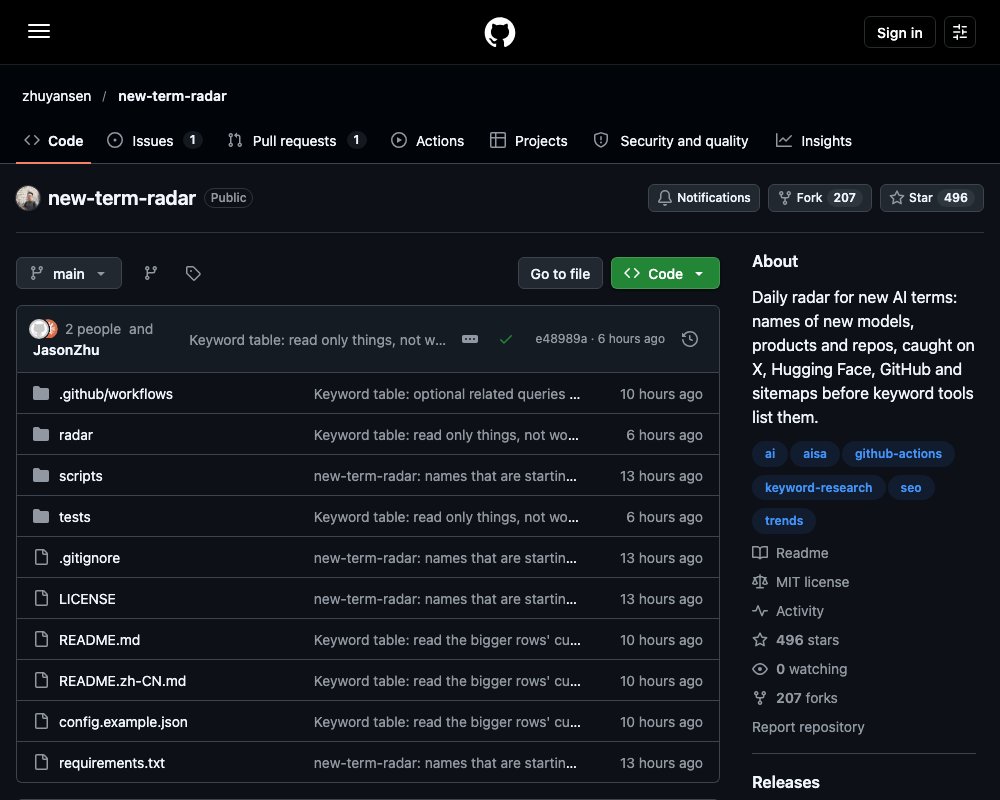Open the scripts folder
This screenshot has height=800, width=1000.
[80, 476]
